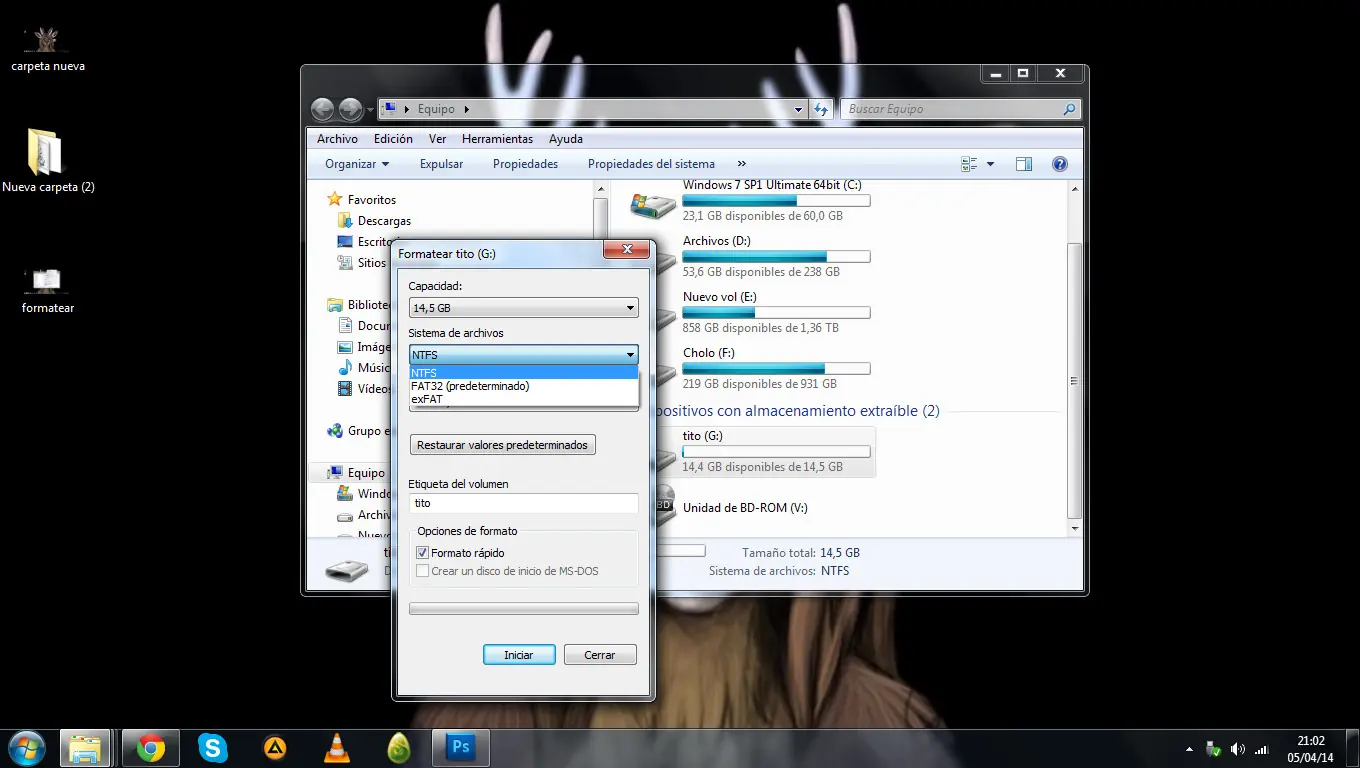Viewport: 1360px width, 768px height.
Task: Click Equipo breadcrumb in the address bar
Action: [436, 109]
